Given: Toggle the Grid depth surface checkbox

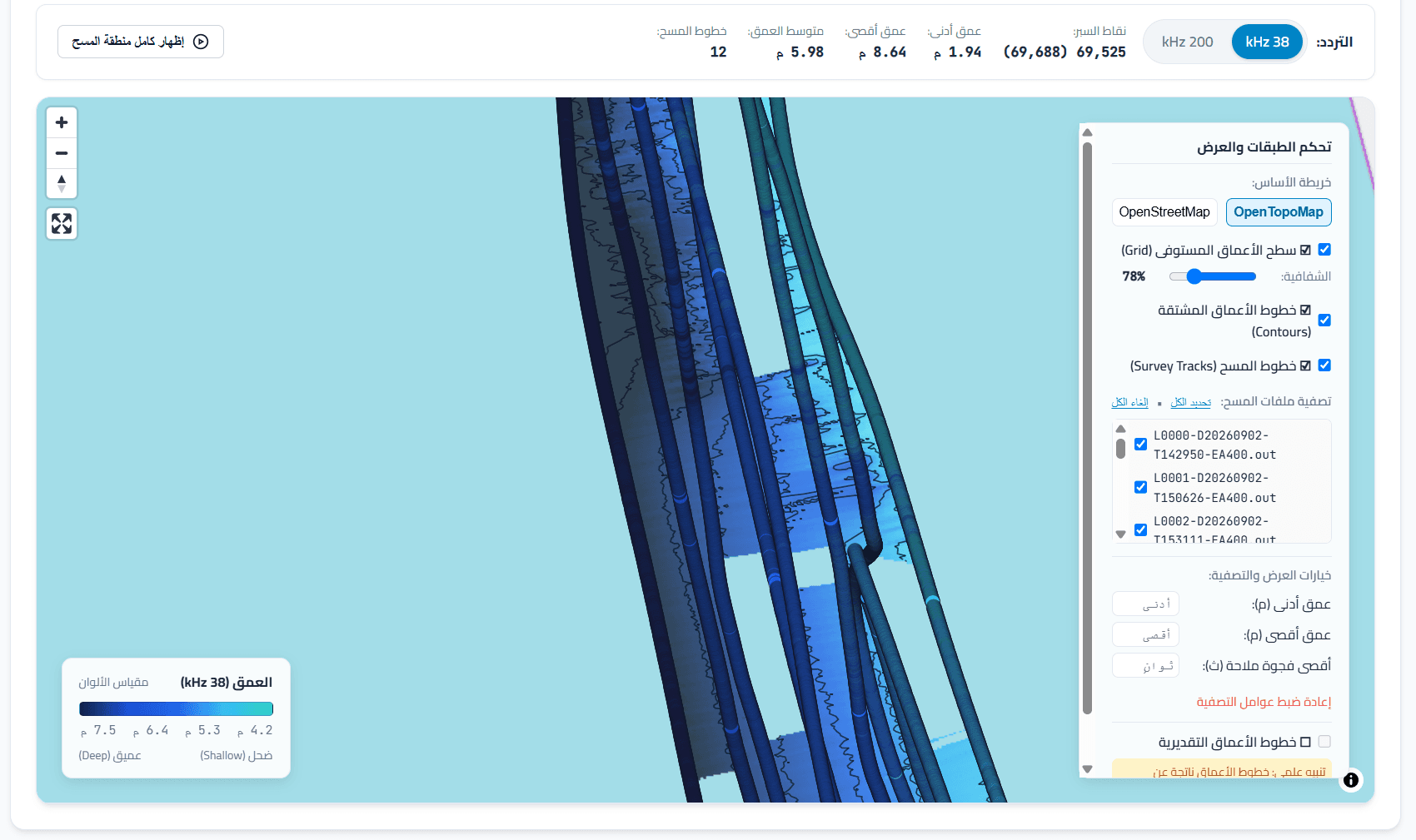Looking at the screenshot, I should pos(1324,250).
